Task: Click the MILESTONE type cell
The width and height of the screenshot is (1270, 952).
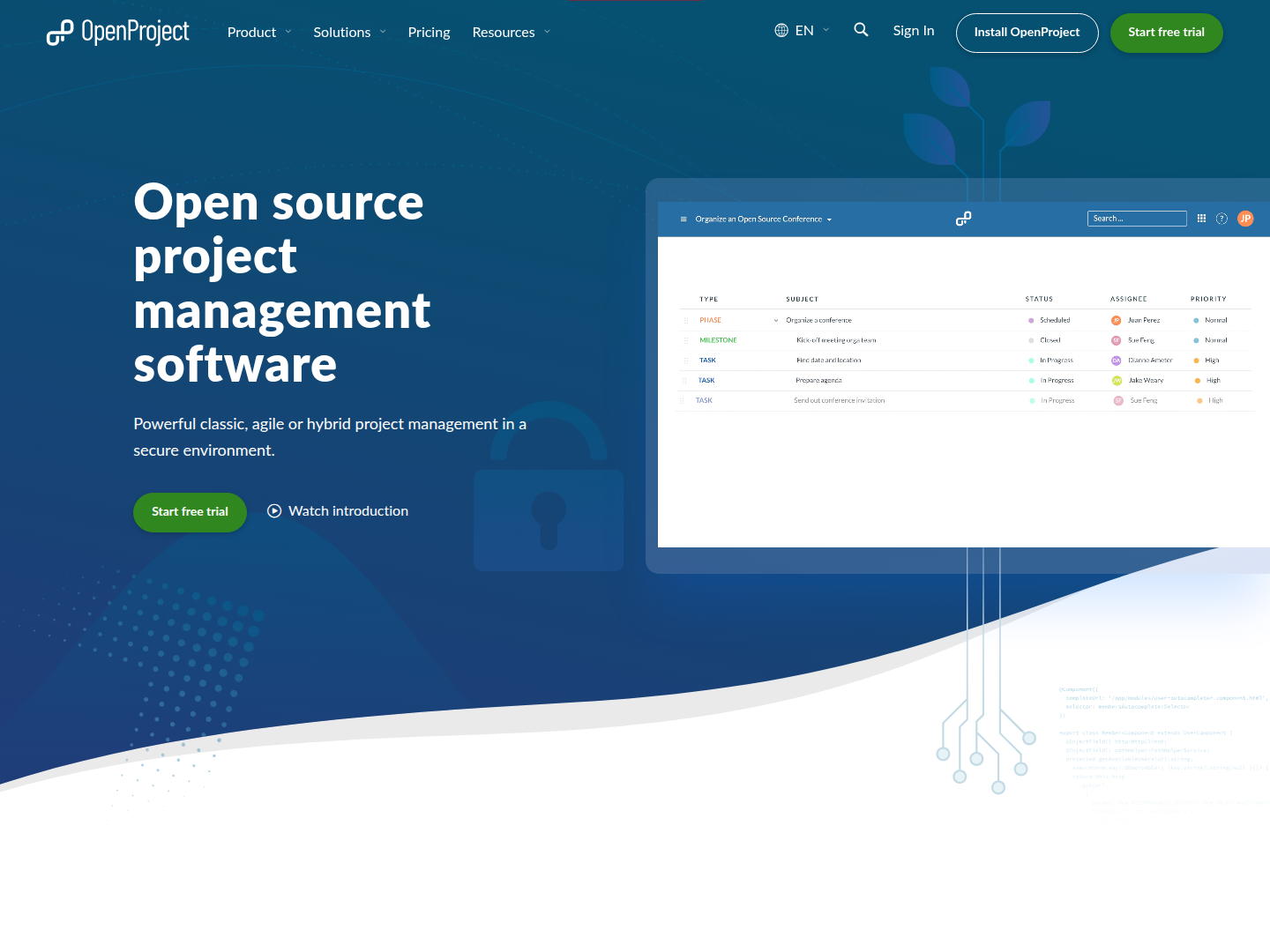Action: click(718, 340)
